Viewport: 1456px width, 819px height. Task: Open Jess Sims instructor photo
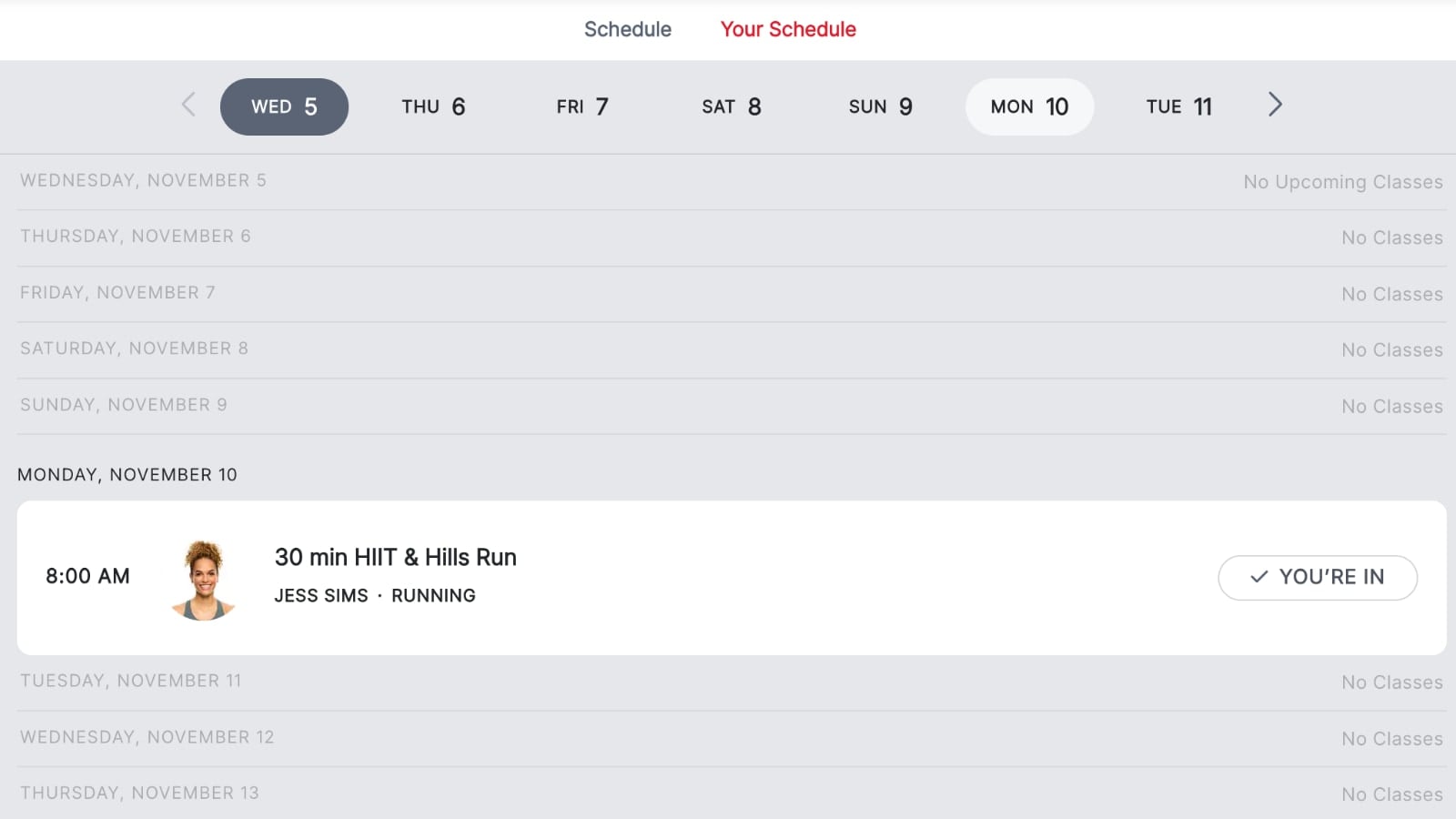click(x=204, y=580)
